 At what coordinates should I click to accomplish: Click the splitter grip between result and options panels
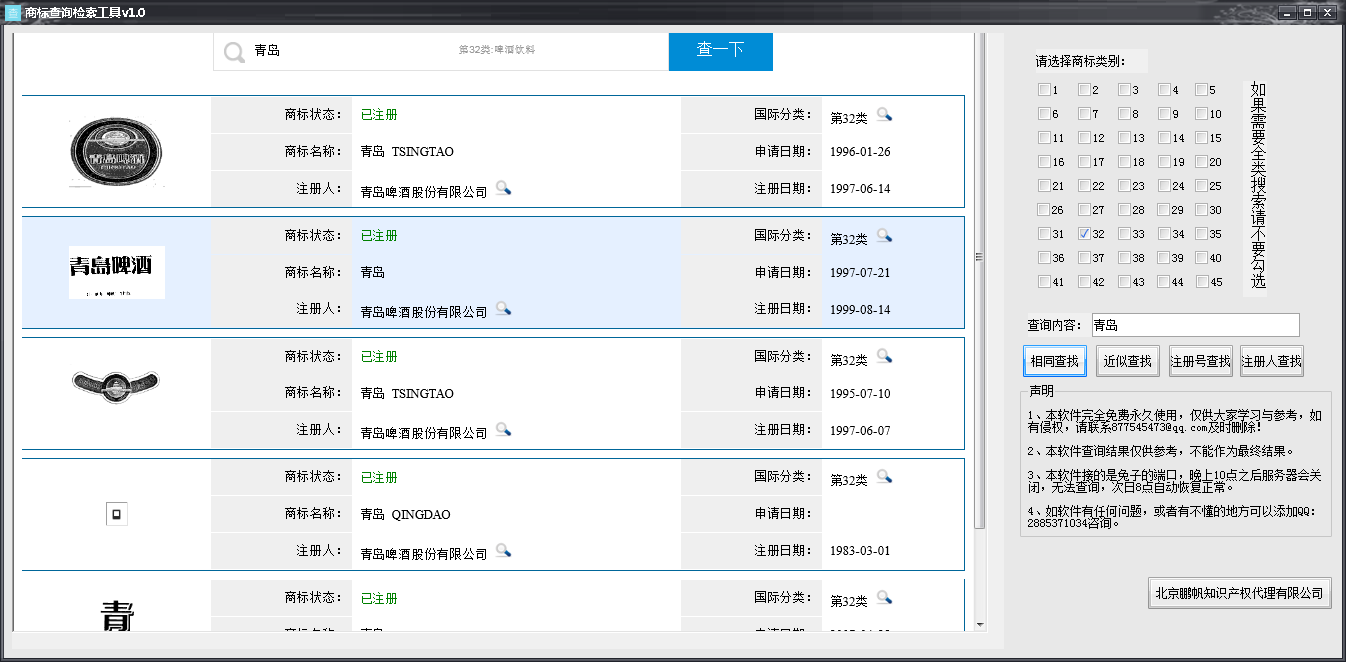pyautogui.click(x=981, y=257)
